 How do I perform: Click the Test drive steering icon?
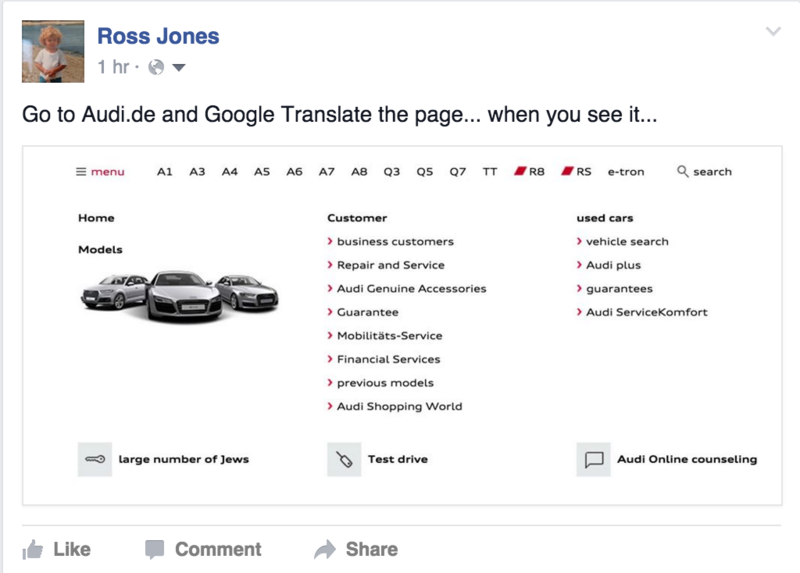coord(343,460)
